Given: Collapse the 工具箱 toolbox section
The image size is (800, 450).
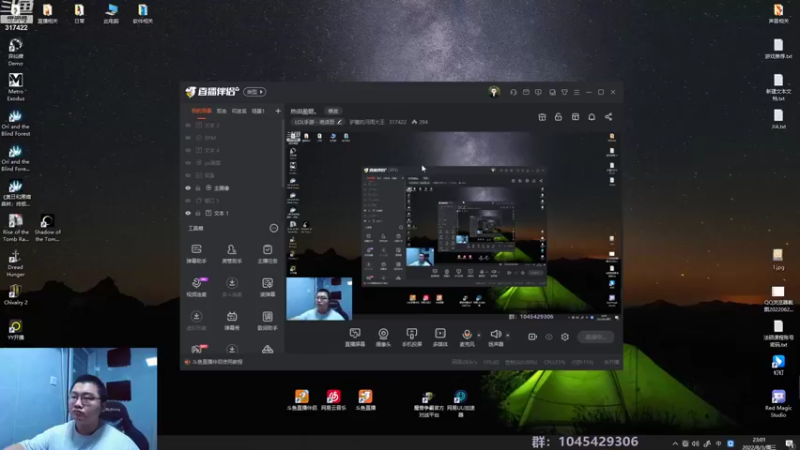Looking at the screenshot, I should (x=273, y=228).
